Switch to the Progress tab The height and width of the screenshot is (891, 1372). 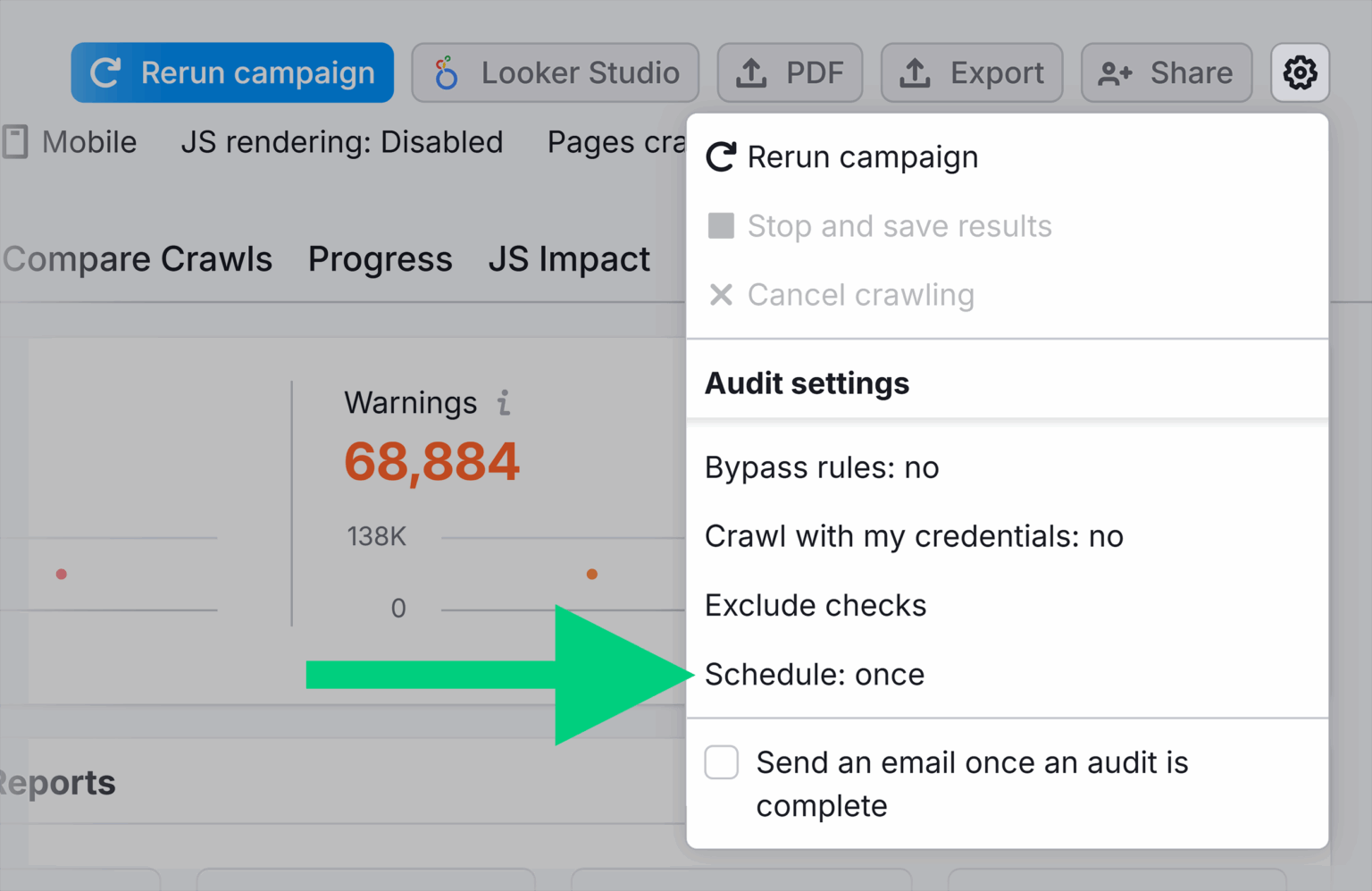tap(380, 259)
